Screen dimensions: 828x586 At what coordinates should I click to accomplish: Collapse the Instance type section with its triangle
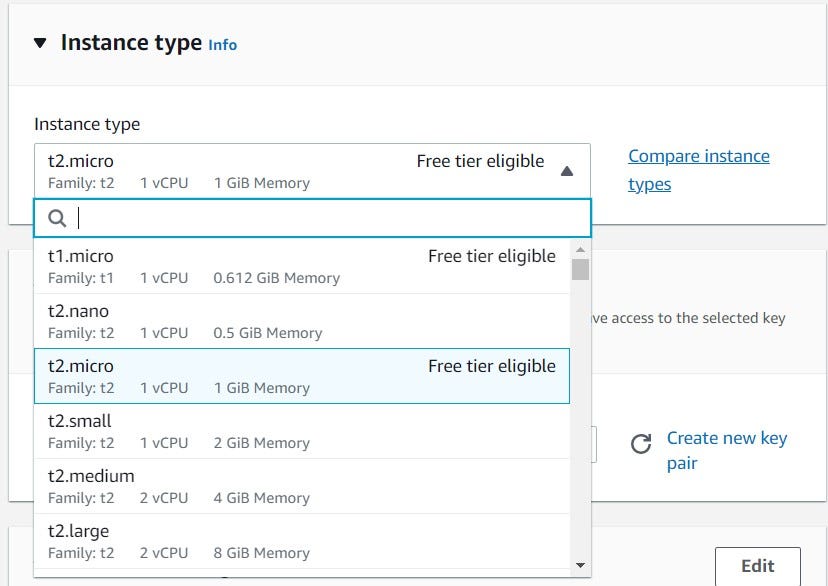[x=39, y=42]
